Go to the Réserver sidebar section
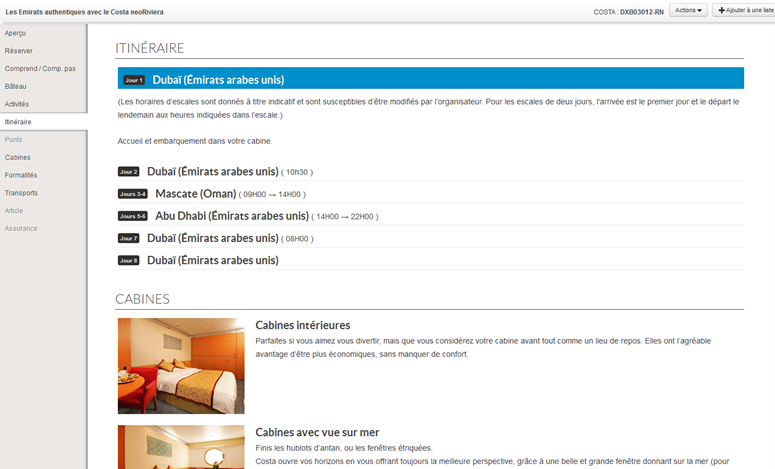Screen dimensions: 775x469 [18, 50]
